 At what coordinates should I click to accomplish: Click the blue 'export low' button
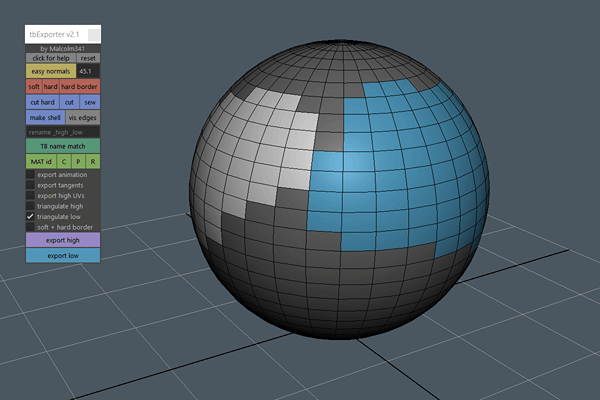tap(63, 256)
